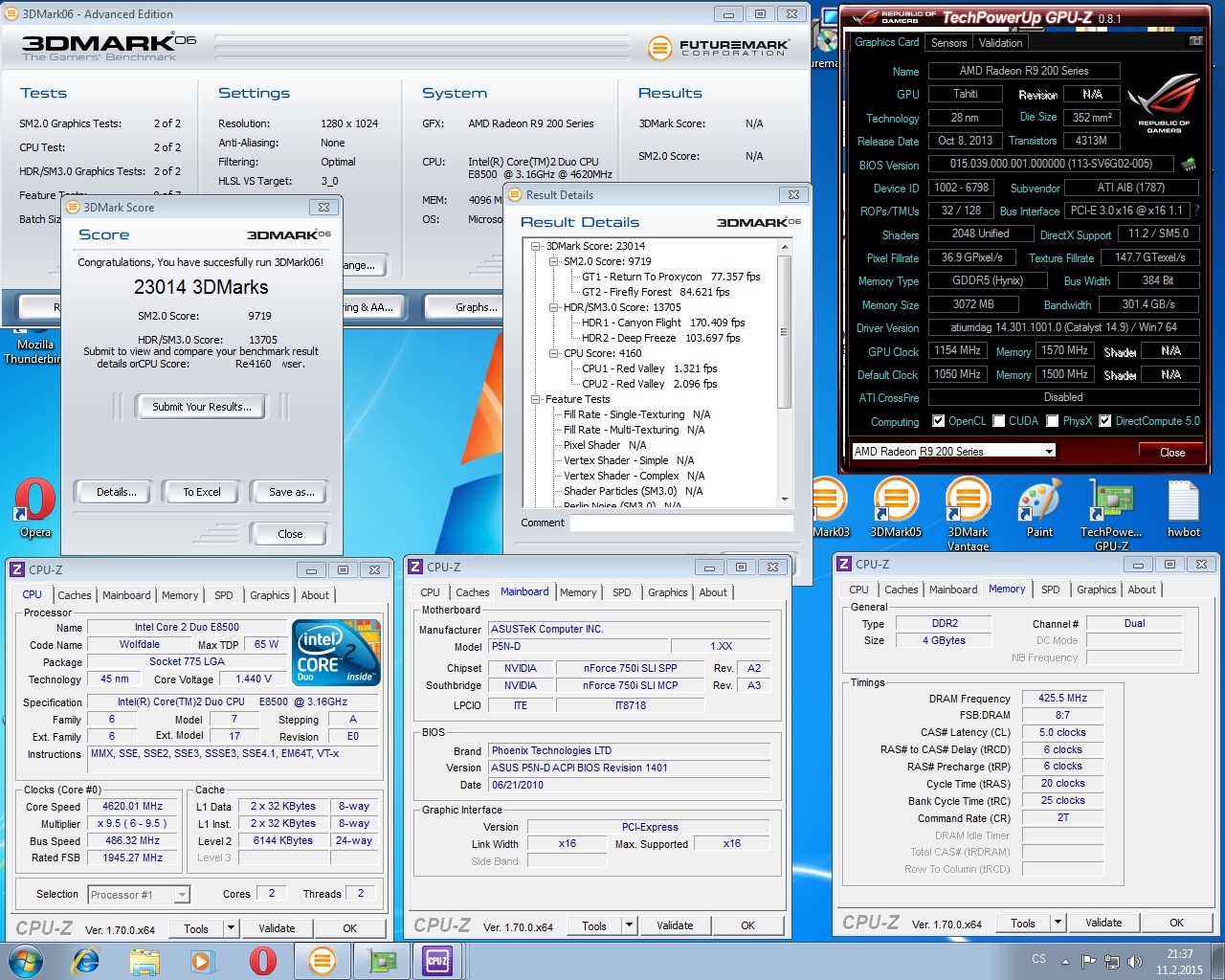Screen dimensions: 1225x980
Task: Select the HDR2 - Deep Freeze row
Action: click(660, 338)
